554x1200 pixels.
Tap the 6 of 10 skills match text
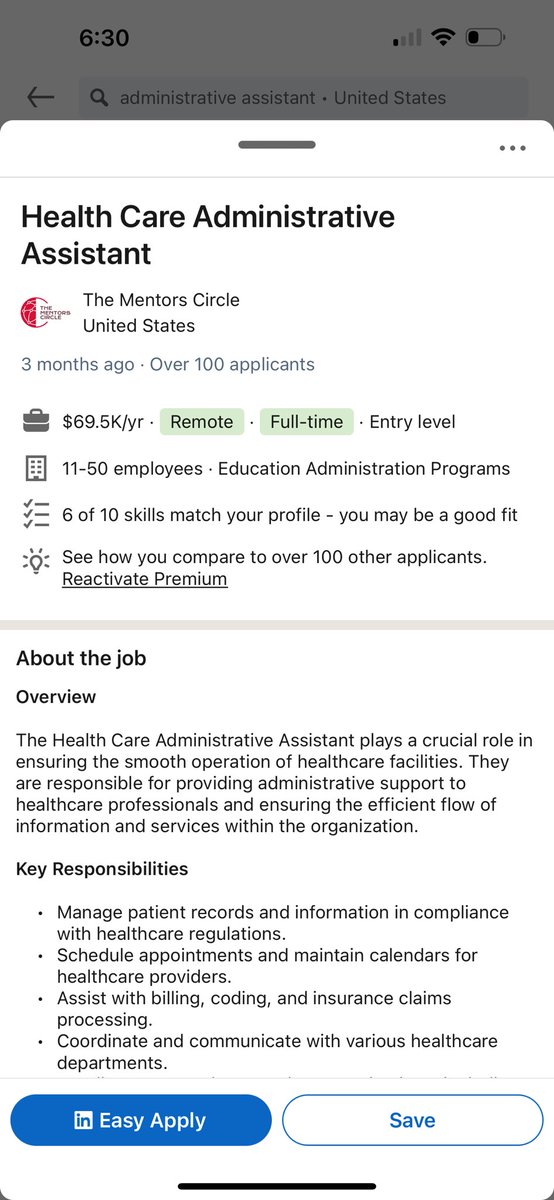[x=291, y=513]
